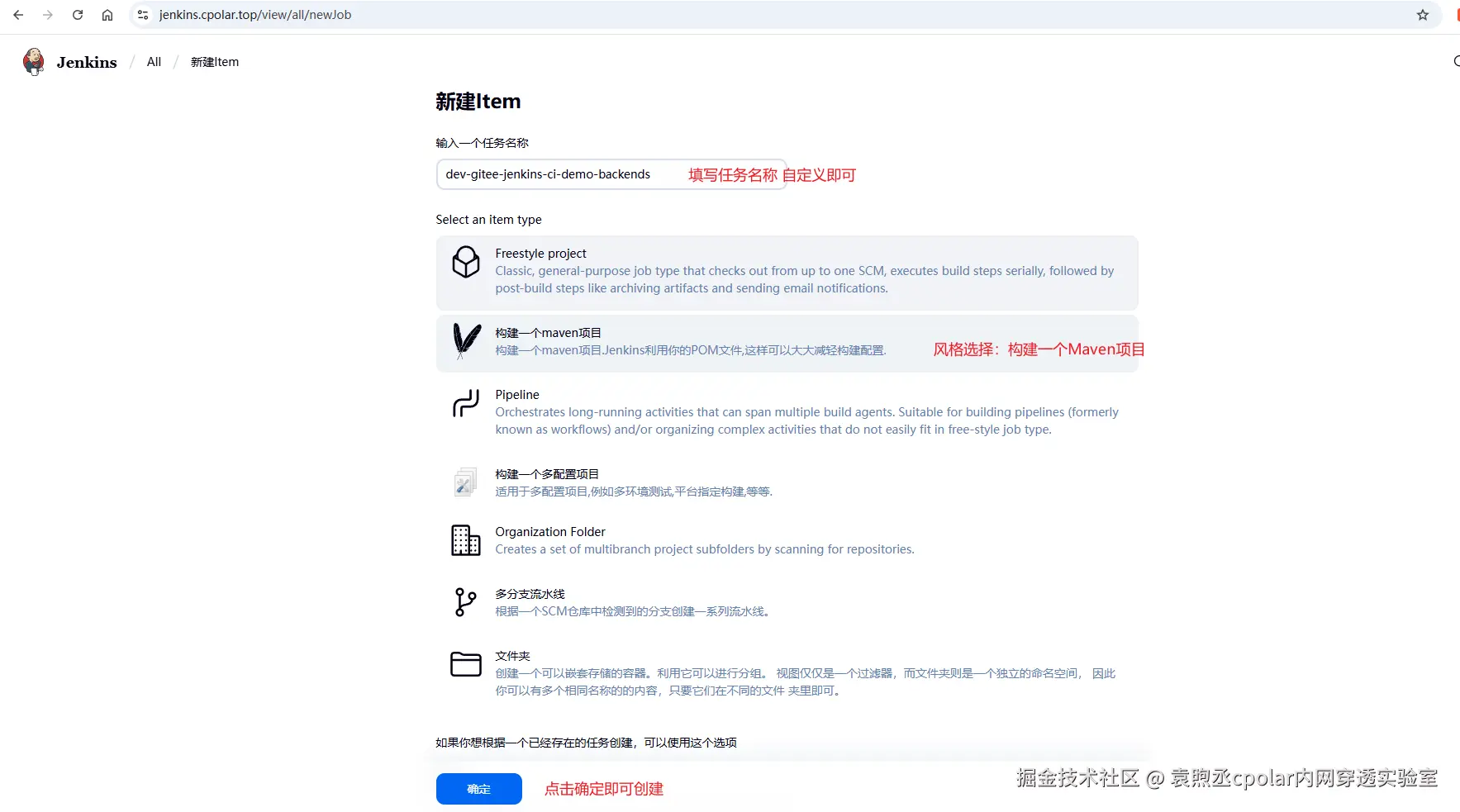The width and height of the screenshot is (1460, 812).
Task: Click the 新建Item page heading
Action: (478, 102)
